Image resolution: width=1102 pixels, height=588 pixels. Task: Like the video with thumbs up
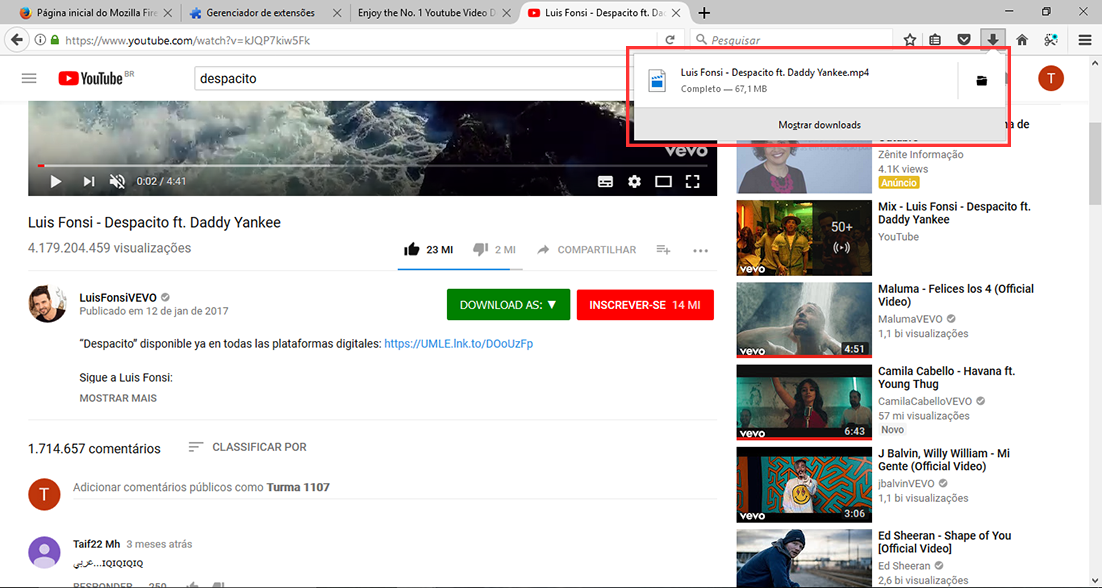click(x=412, y=249)
